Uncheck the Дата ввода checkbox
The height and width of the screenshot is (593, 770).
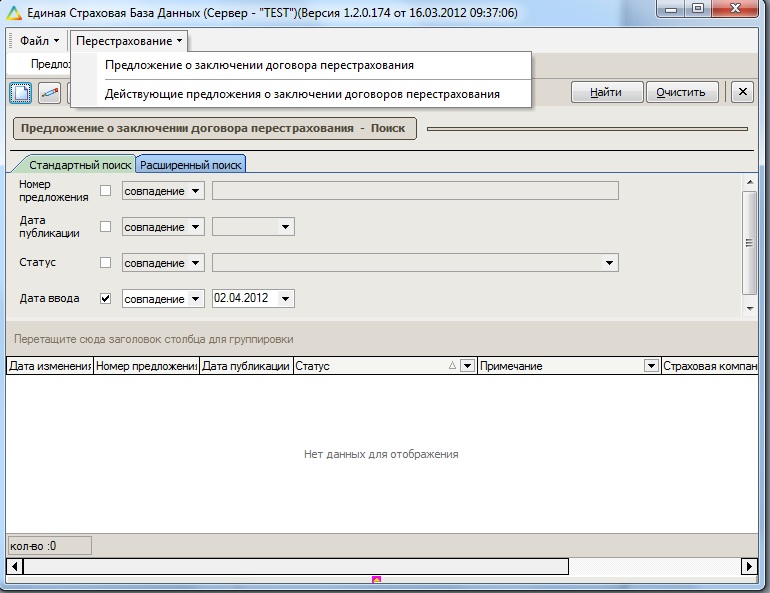[x=106, y=298]
